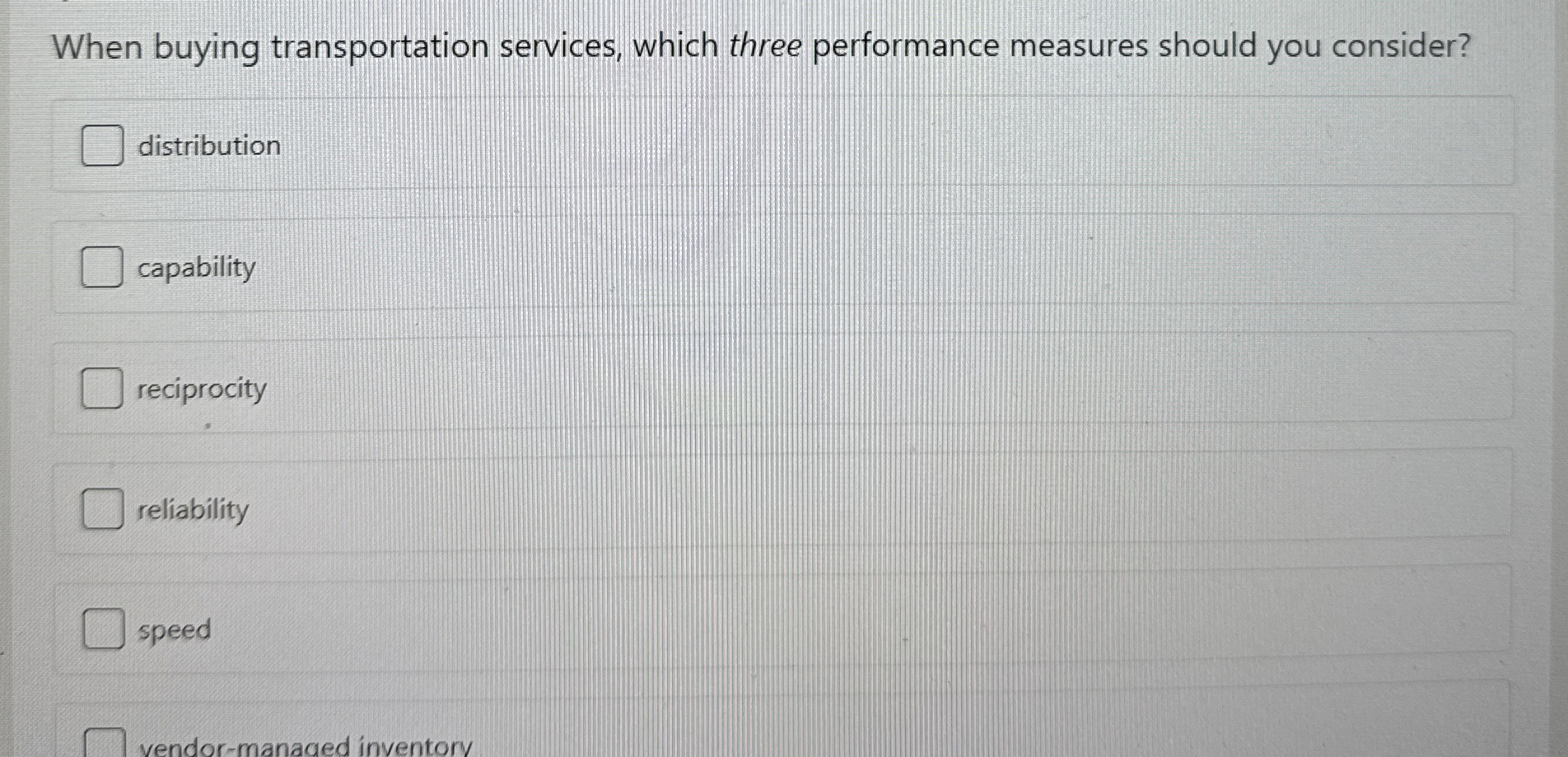Image resolution: width=1568 pixels, height=757 pixels.
Task: Check the reciprocity checkbox
Action: point(102,389)
